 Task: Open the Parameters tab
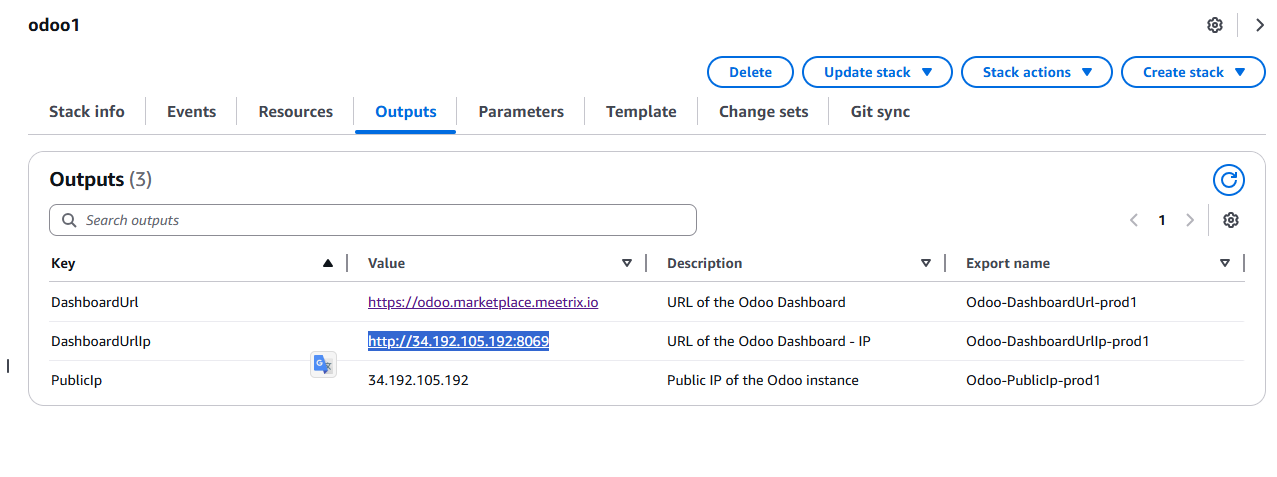coord(520,112)
